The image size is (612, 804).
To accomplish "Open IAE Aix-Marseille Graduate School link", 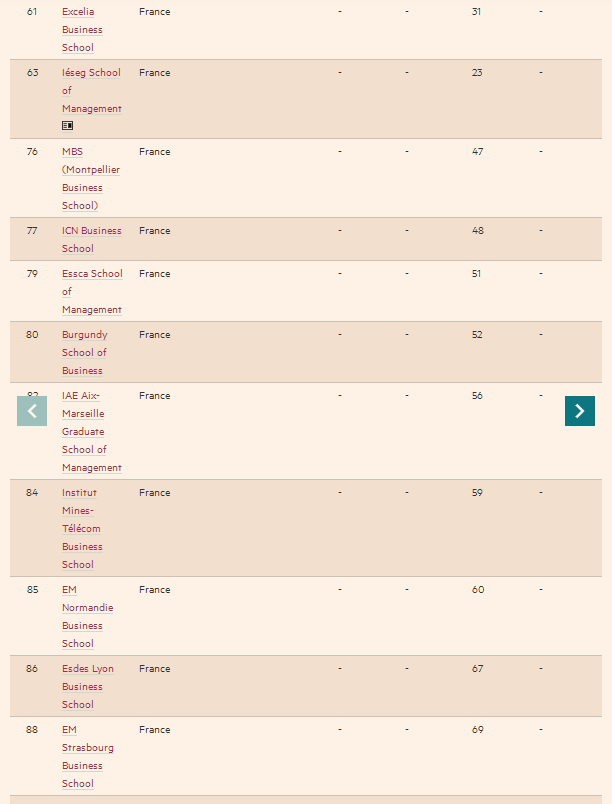I will pos(92,432).
